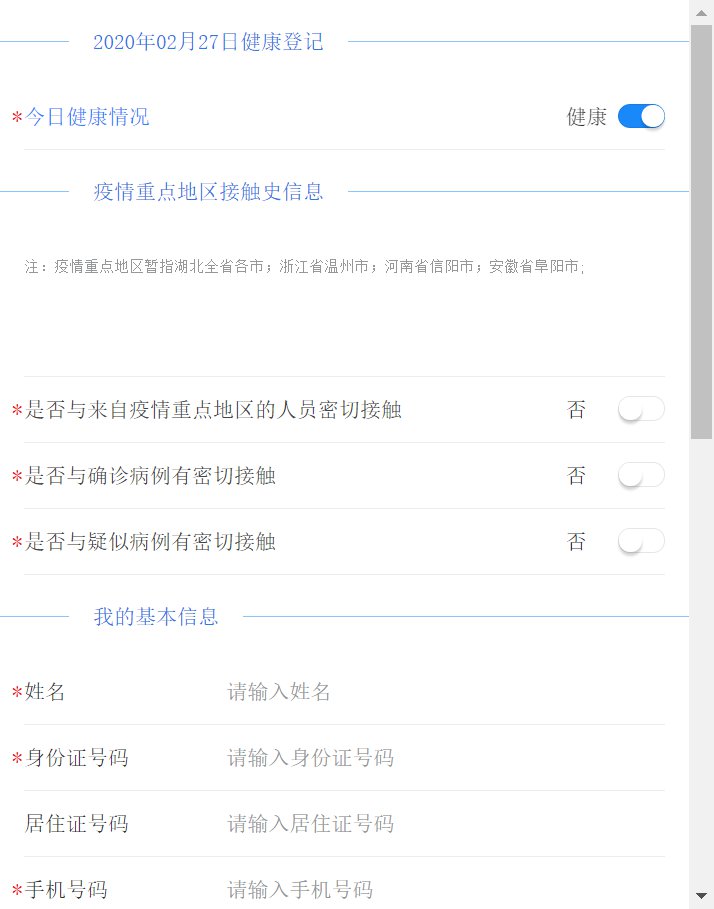Turn on the 确诊病例 contact switch
The height and width of the screenshot is (909, 714).
tap(641, 476)
